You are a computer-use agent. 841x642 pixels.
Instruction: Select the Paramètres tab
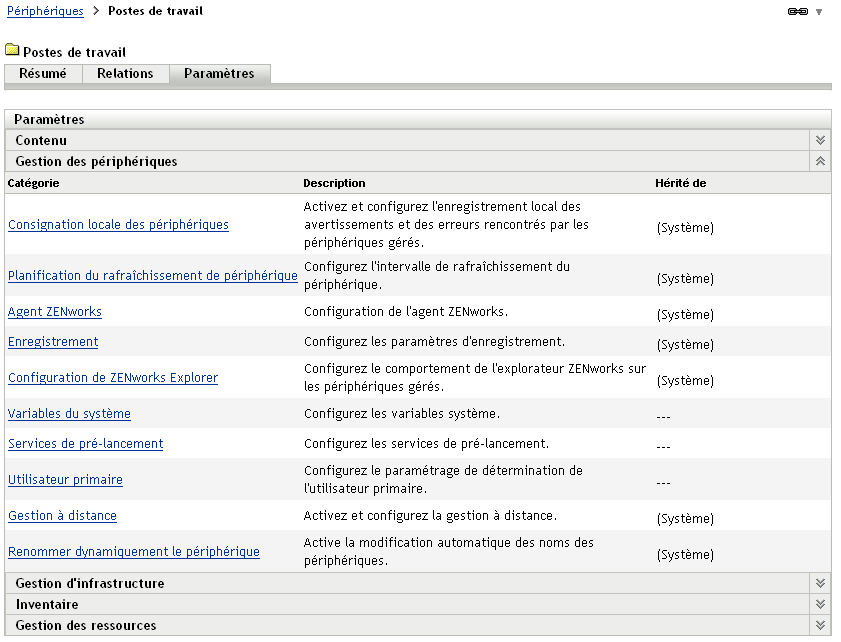coord(219,73)
